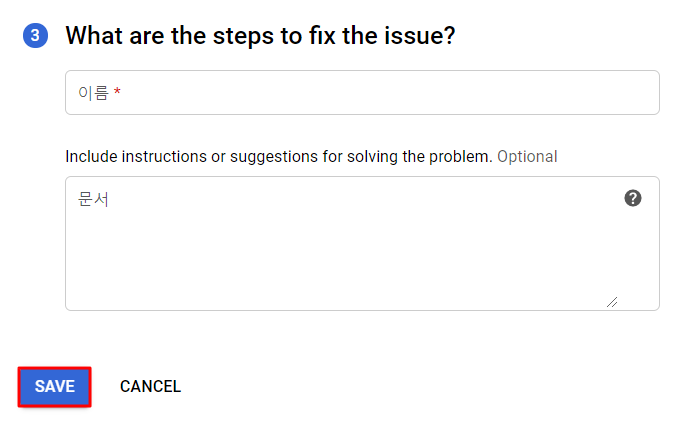Click the gray 'Optional' label
Image resolution: width=692 pixels, height=431 pixels.
tap(527, 156)
